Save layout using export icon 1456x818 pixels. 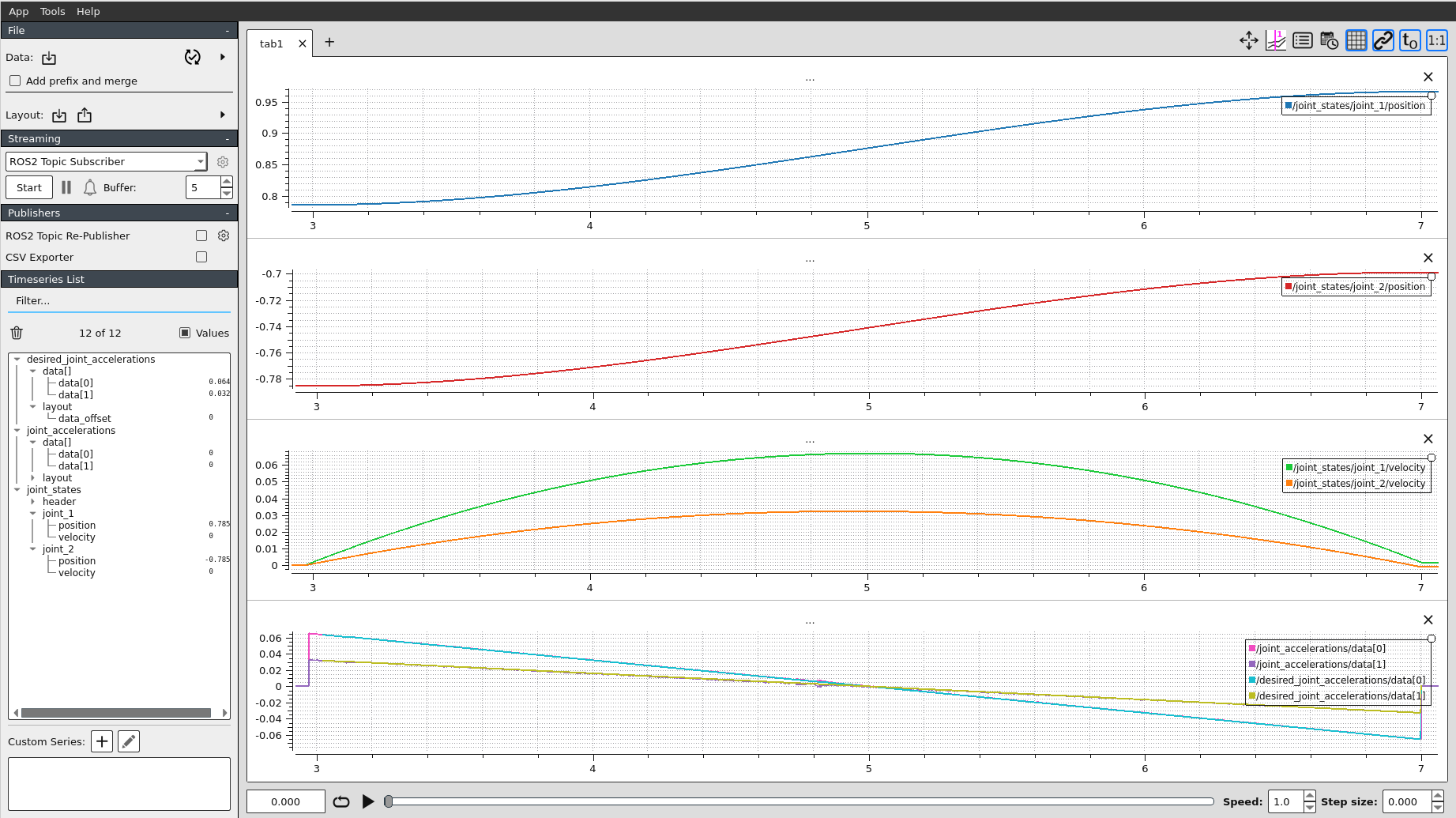(x=85, y=115)
